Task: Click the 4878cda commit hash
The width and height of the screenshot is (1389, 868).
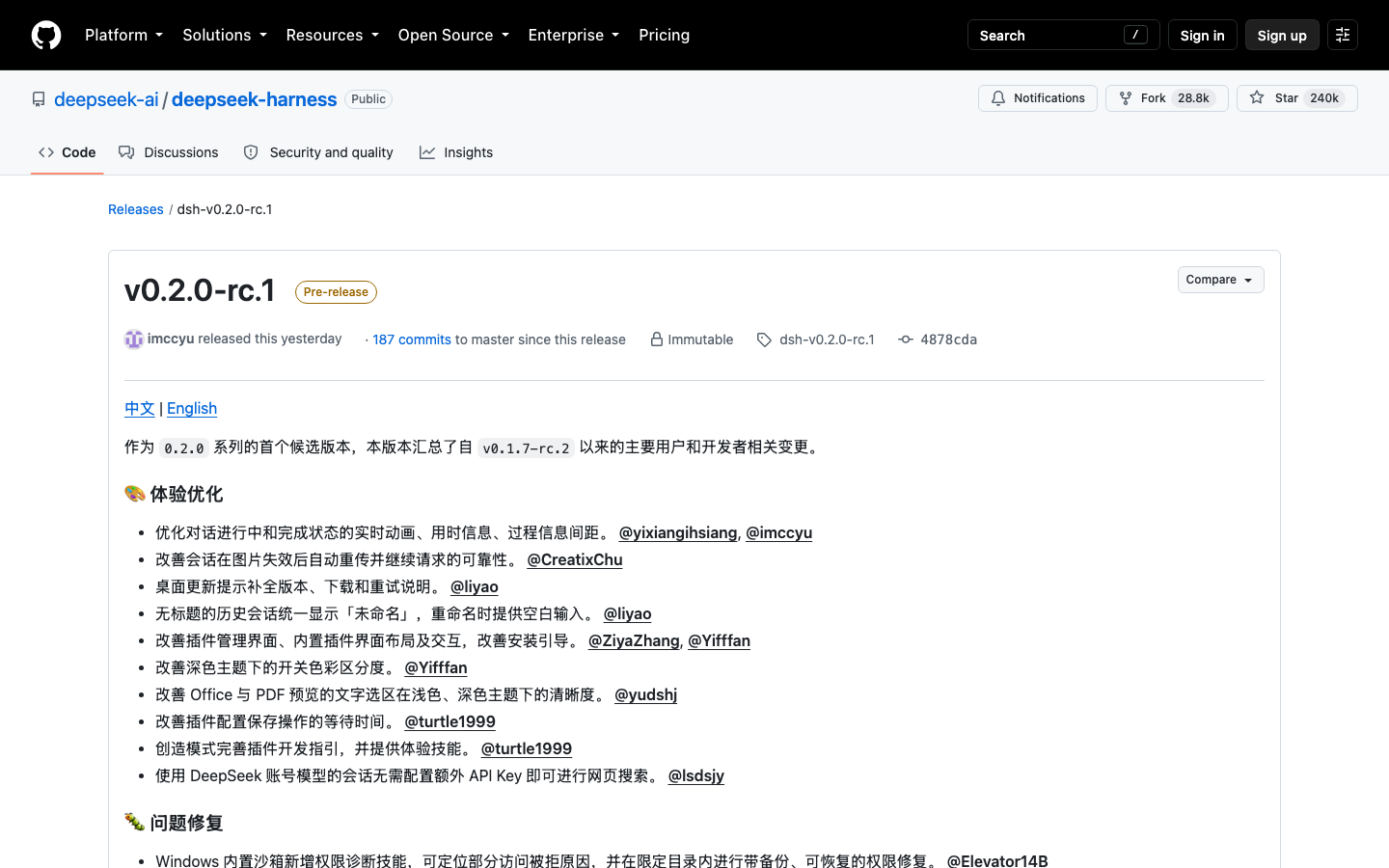Action: (948, 339)
